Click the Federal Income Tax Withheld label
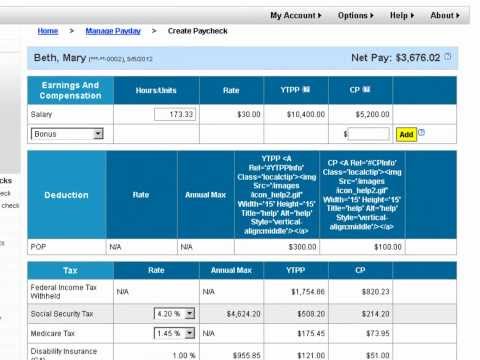 (x=63, y=291)
